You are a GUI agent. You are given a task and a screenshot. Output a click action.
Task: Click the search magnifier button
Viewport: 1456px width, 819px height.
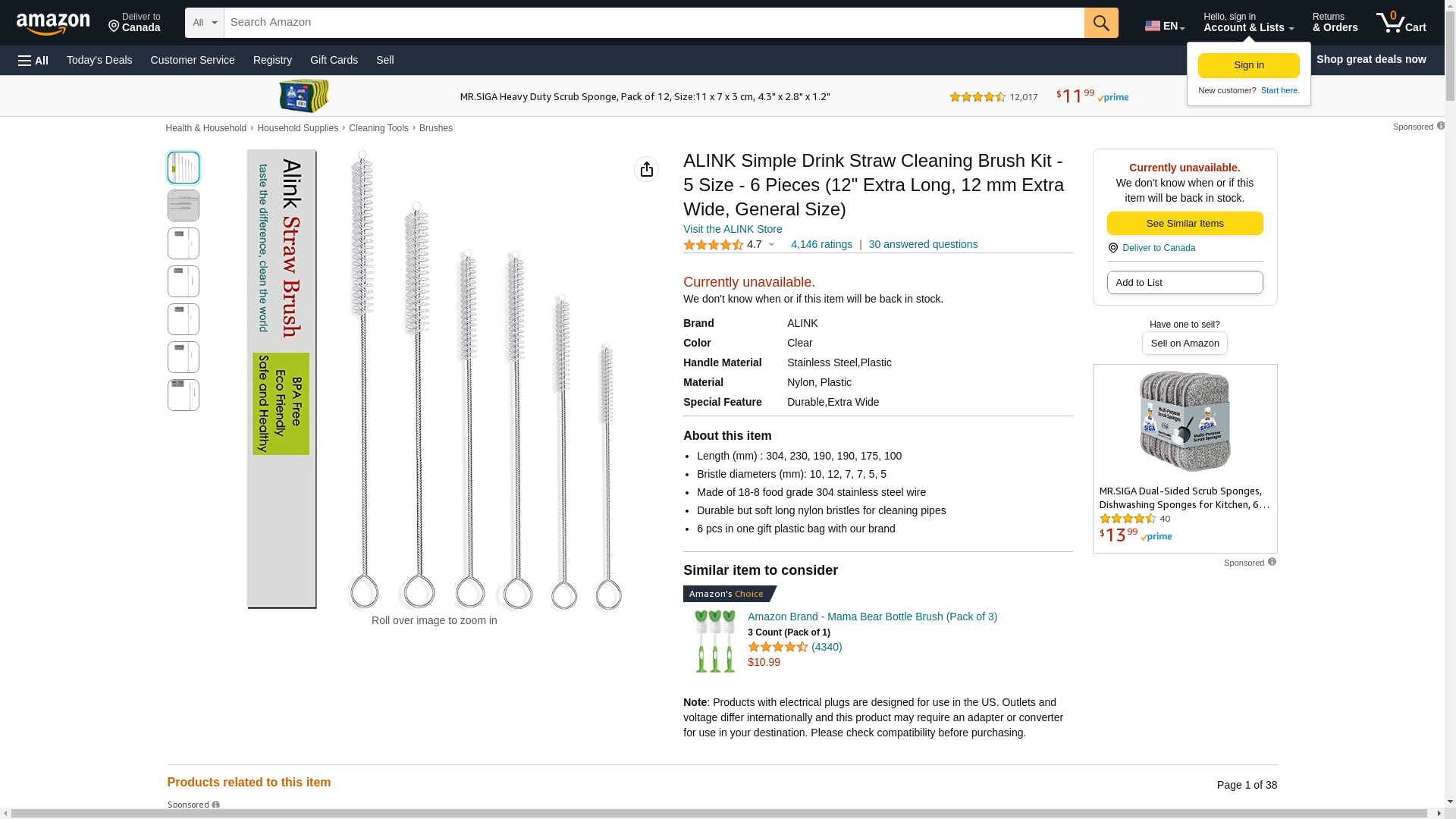1101,23
